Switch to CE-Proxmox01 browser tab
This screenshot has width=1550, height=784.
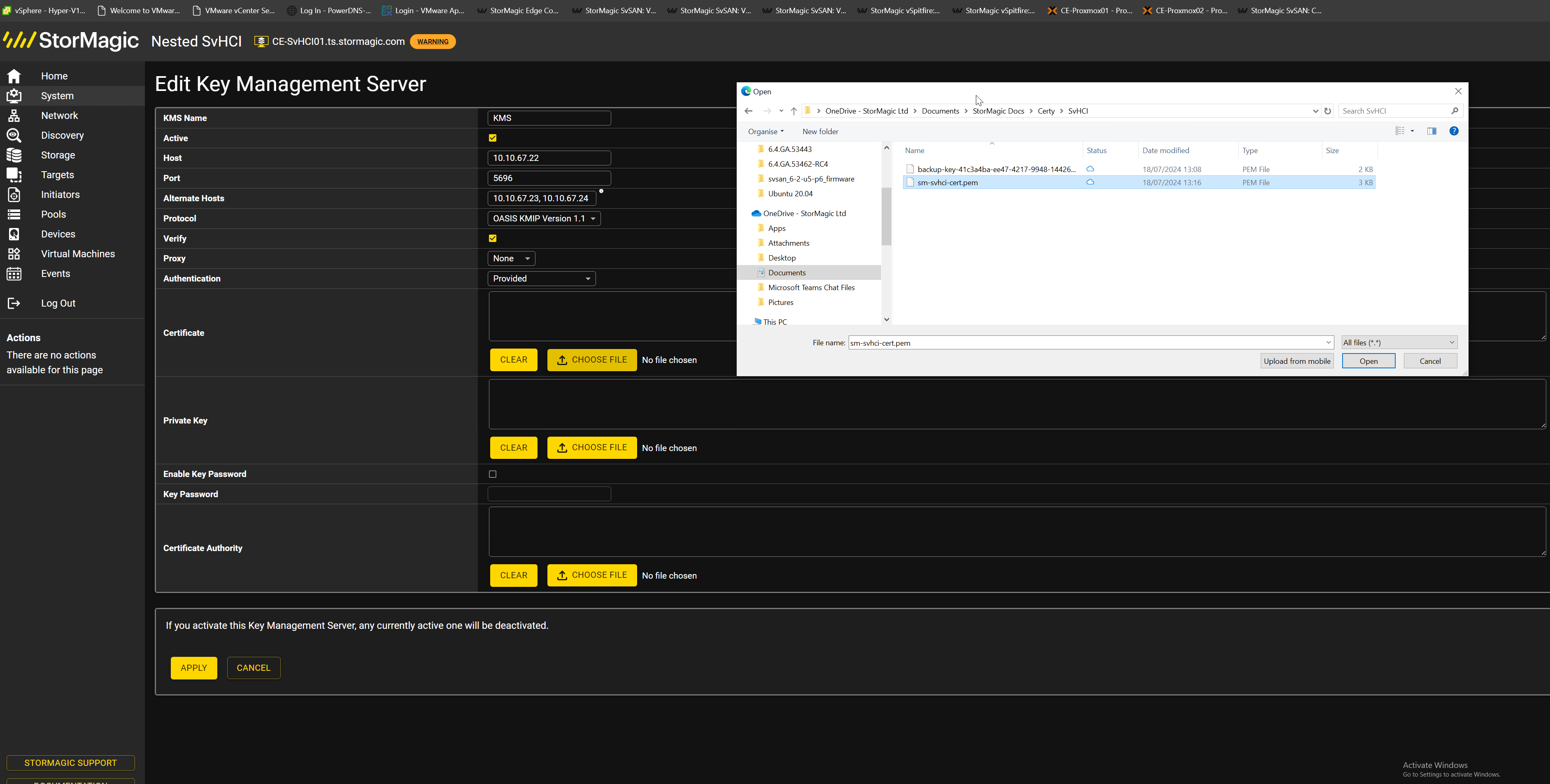tap(1090, 10)
